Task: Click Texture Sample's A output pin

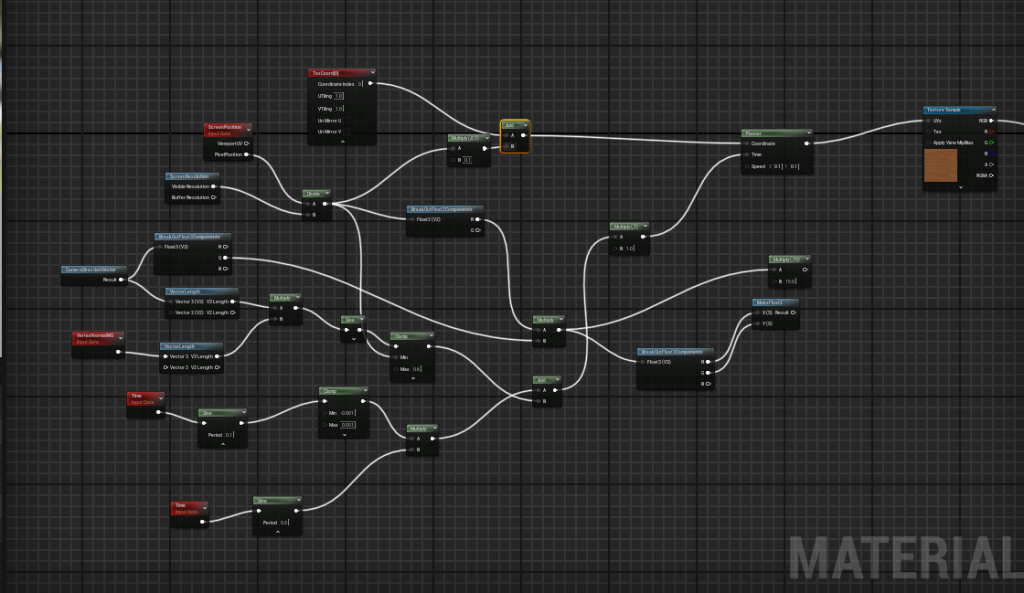Action: point(991,165)
